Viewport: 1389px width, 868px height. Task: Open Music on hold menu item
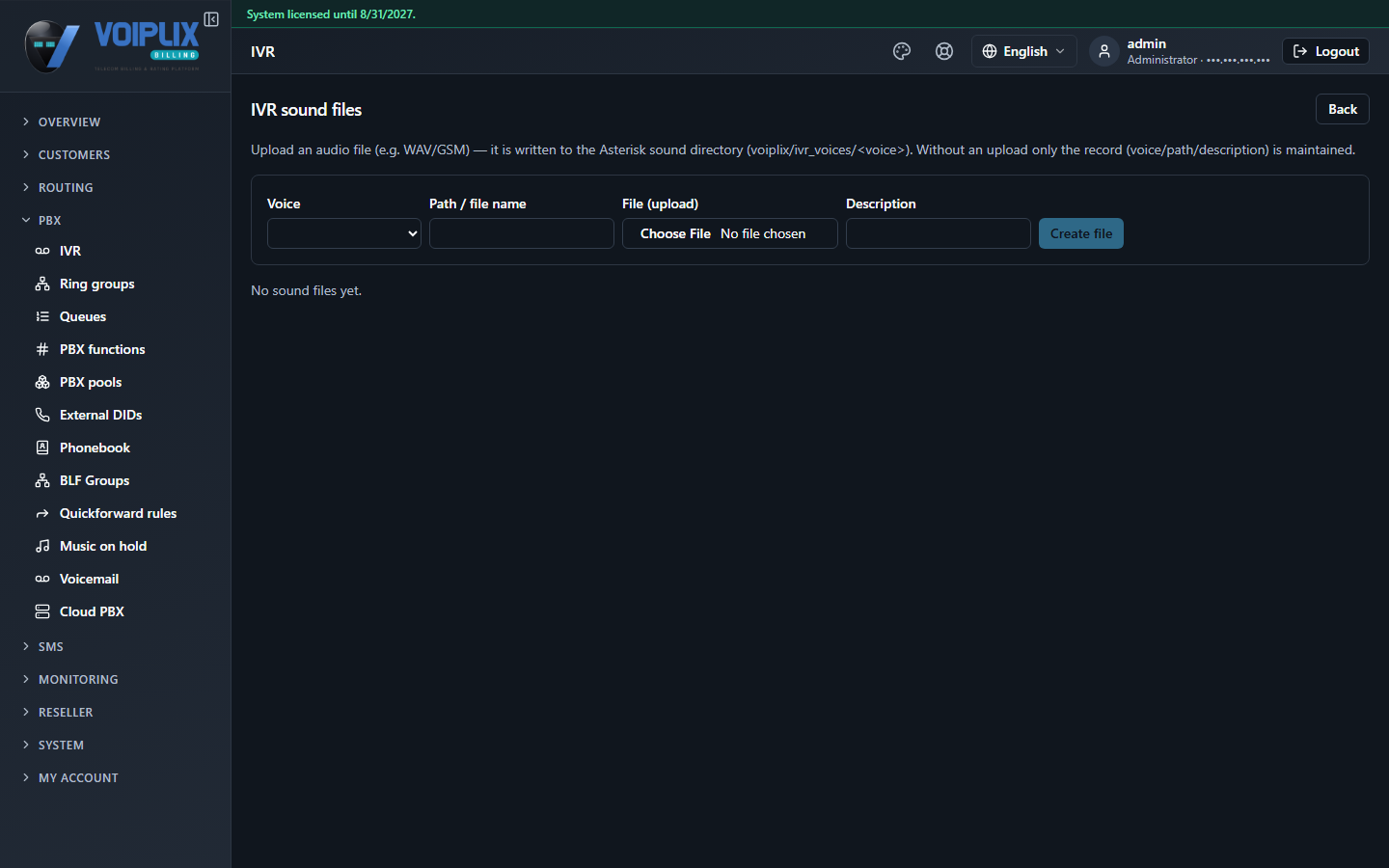pyautogui.click(x=122, y=546)
